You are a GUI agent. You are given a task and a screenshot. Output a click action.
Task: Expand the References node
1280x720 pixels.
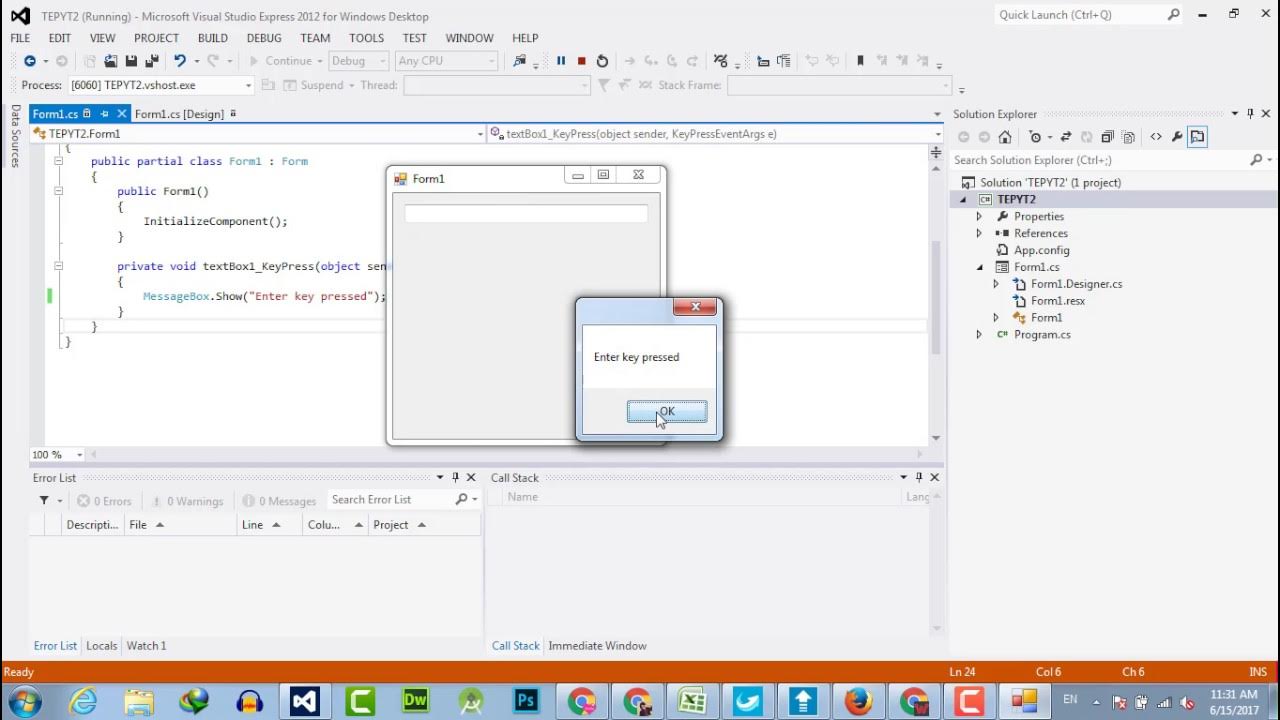click(979, 234)
